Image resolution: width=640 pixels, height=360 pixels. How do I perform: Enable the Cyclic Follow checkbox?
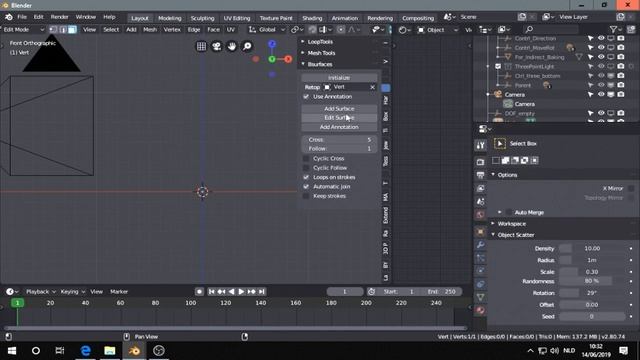(306, 168)
